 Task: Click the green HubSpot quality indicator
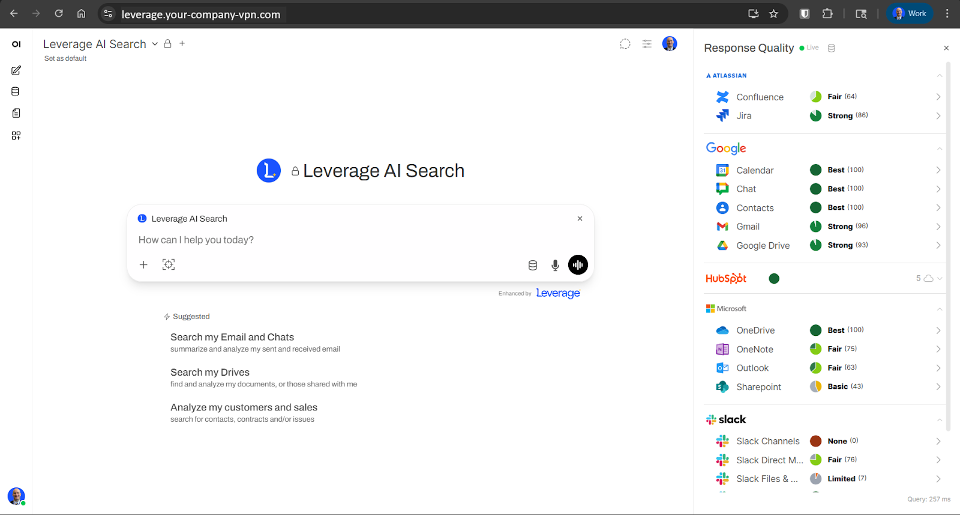774,279
